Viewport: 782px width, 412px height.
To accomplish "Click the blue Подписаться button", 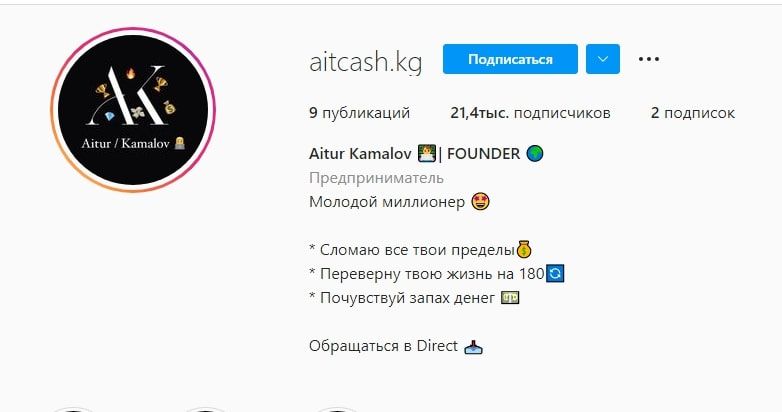I will click(x=510, y=59).
